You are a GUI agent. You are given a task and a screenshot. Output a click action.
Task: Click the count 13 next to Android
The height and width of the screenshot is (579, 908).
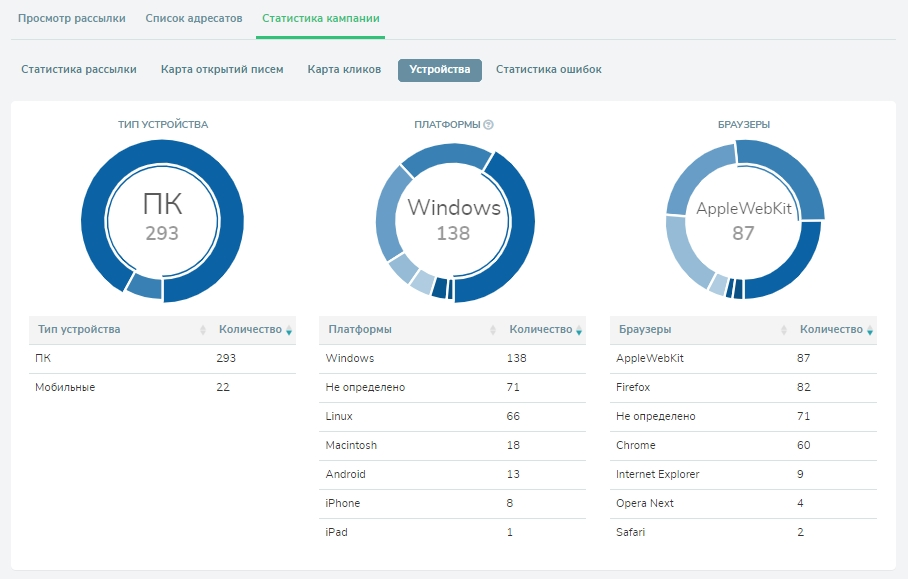pyautogui.click(x=513, y=474)
